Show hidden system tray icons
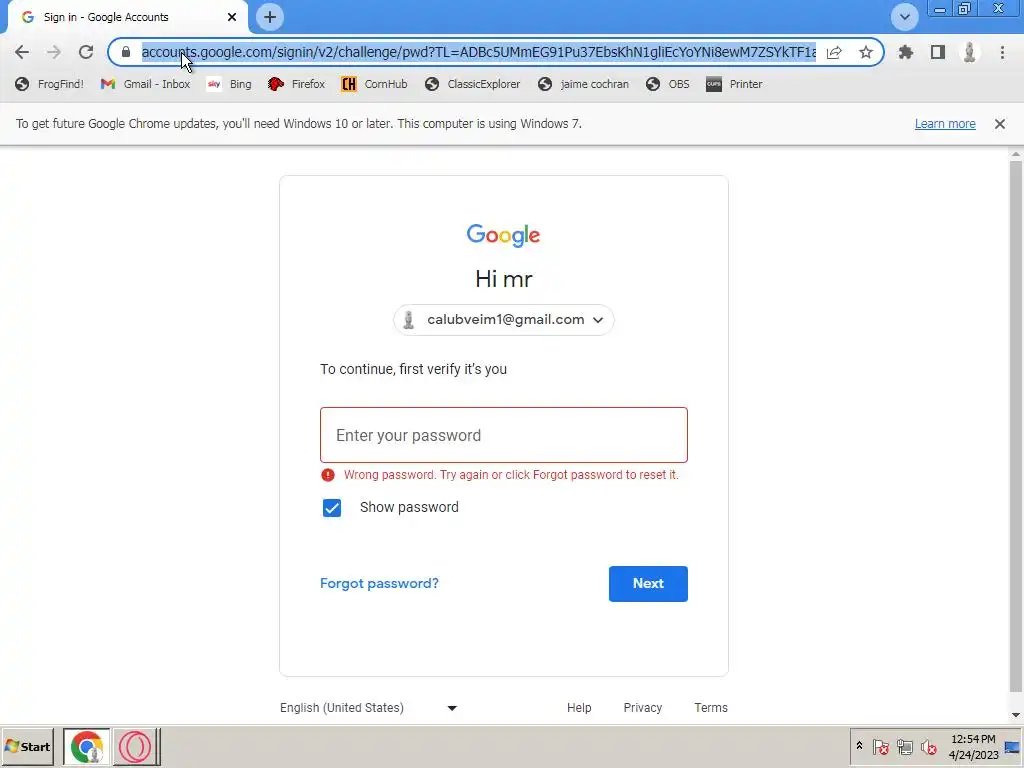1024x768 pixels. 859,746
